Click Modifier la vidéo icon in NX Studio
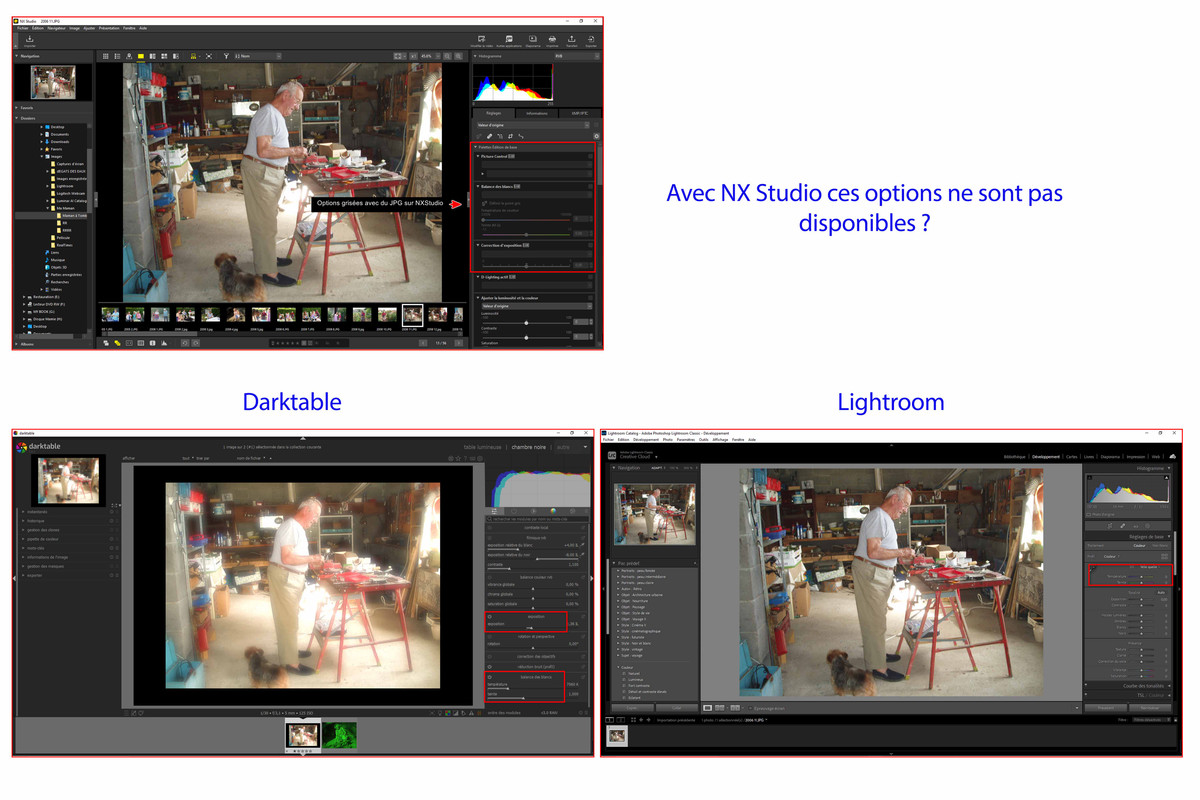The image size is (1200, 800). (x=482, y=38)
